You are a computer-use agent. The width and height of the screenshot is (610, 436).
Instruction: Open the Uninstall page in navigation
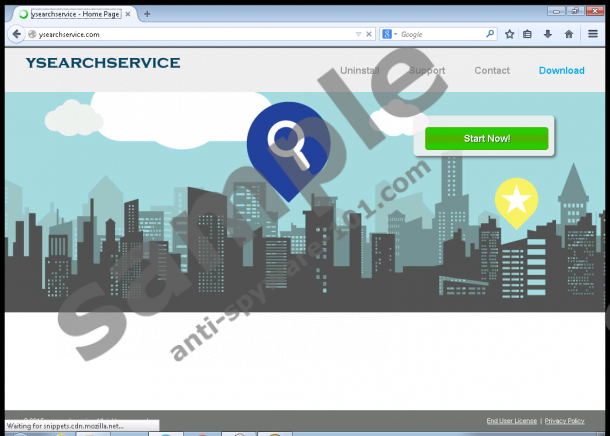pos(361,71)
